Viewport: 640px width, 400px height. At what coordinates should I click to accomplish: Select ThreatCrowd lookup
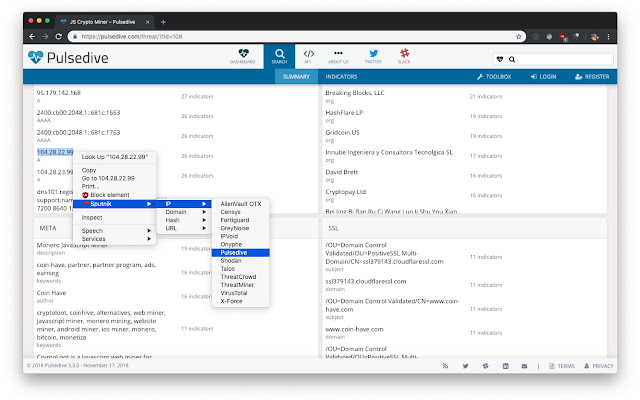click(240, 277)
